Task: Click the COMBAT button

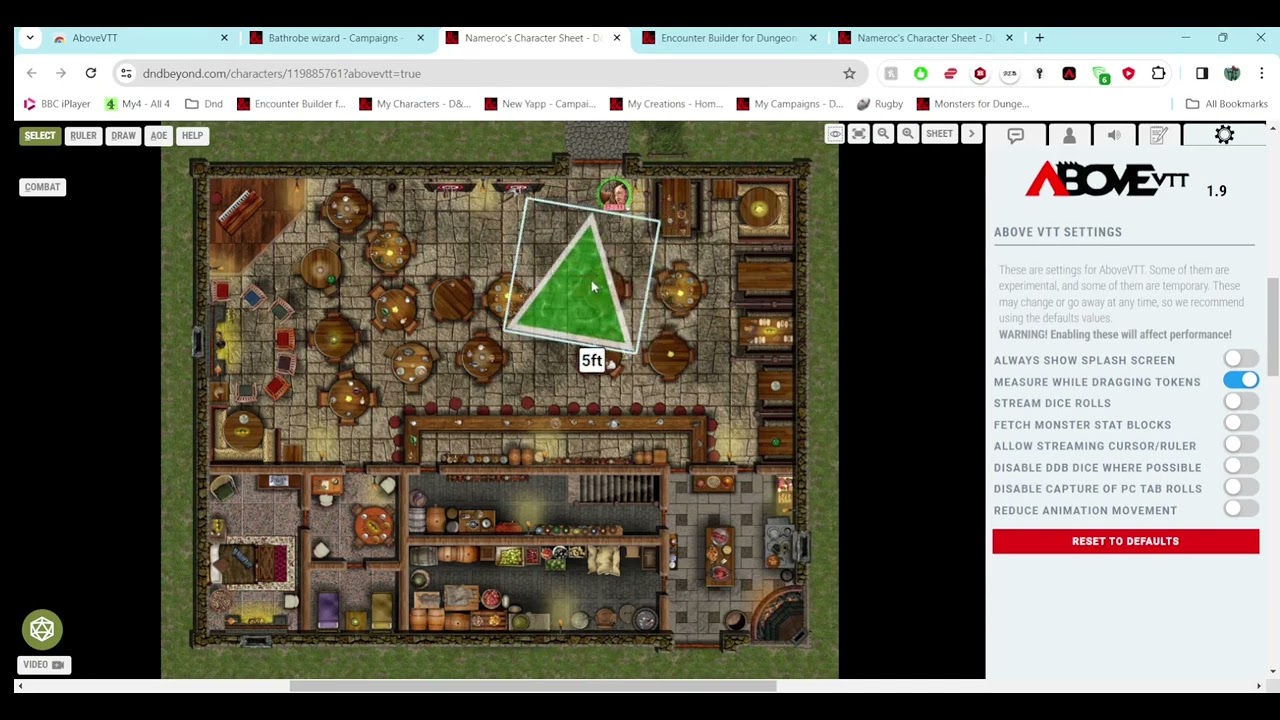Action: pyautogui.click(x=42, y=187)
